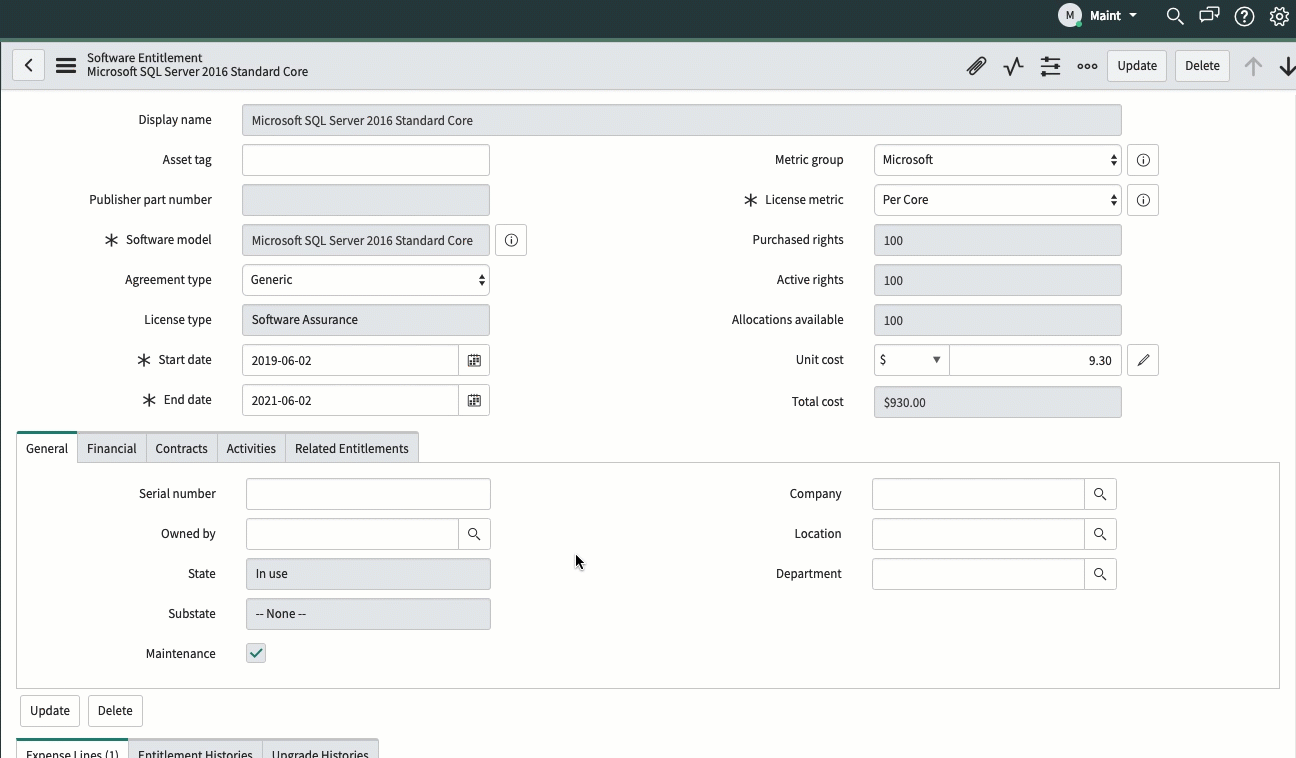This screenshot has width=1296, height=758.
Task: Look up Company using magnifier
Action: click(1100, 494)
